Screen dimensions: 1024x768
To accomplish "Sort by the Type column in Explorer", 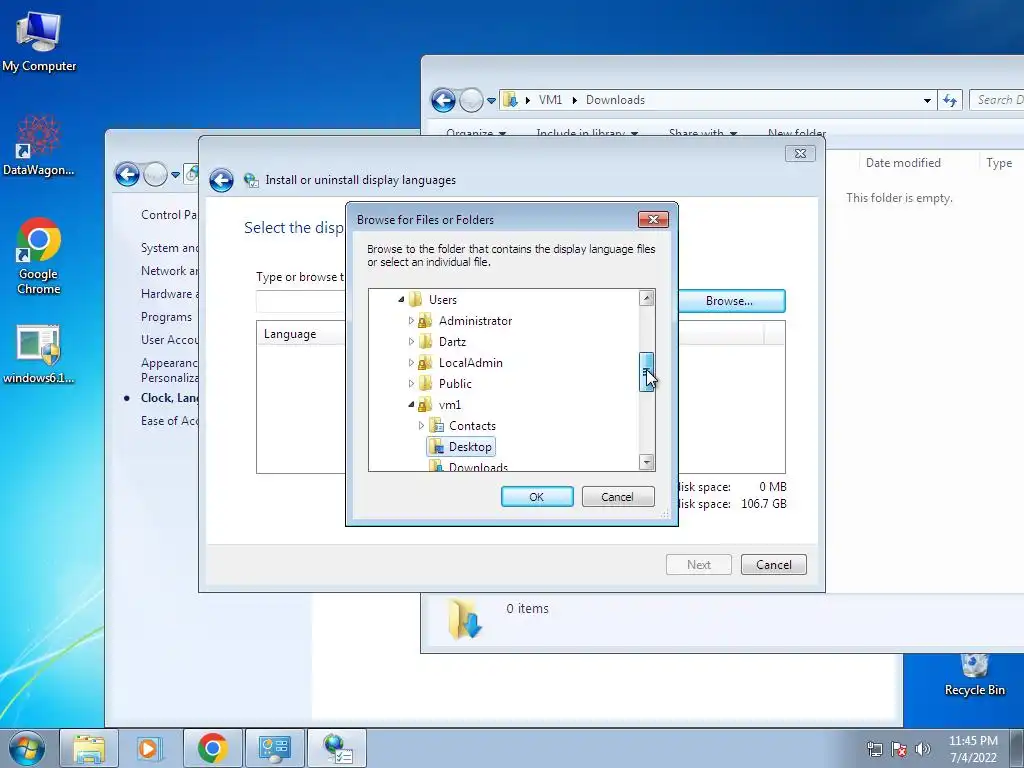I will 999,163.
